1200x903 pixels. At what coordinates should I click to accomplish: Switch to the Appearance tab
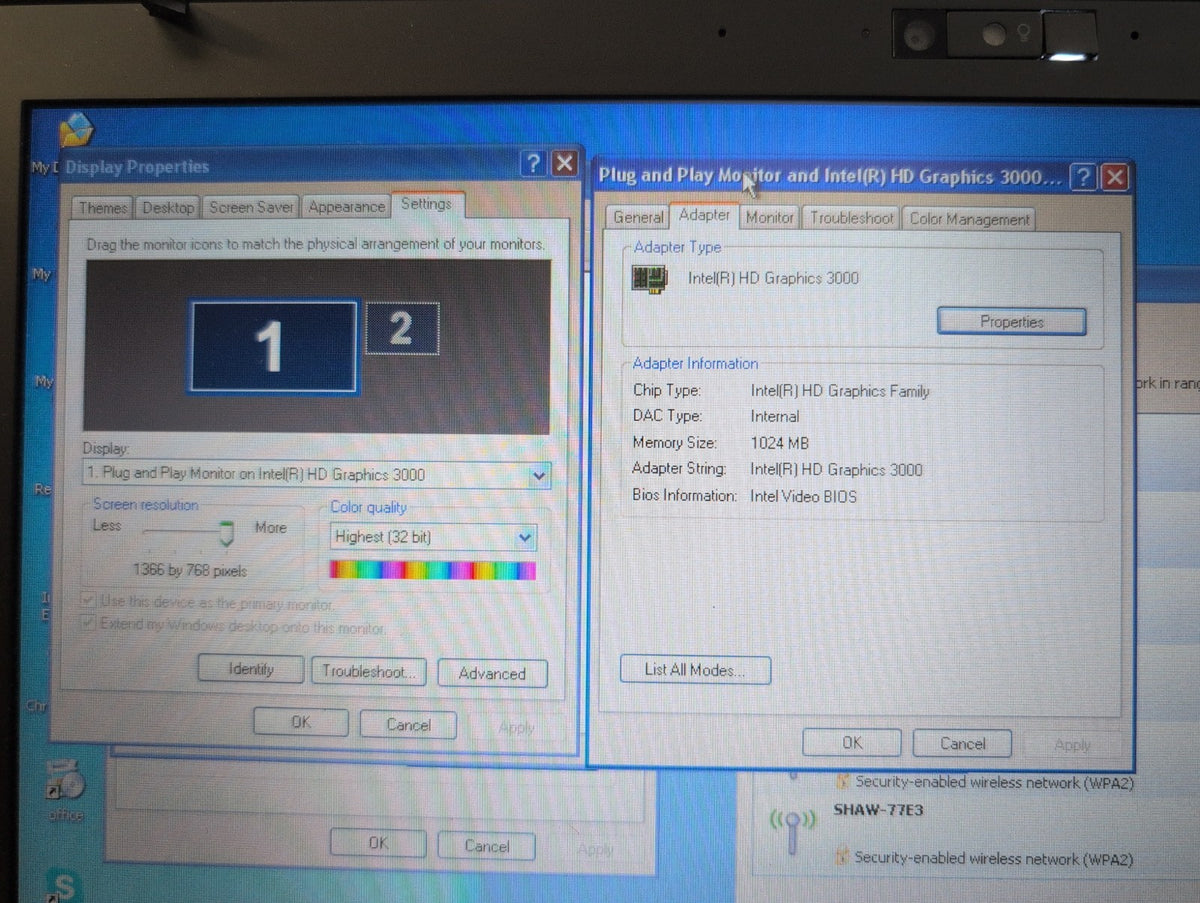[x=346, y=206]
